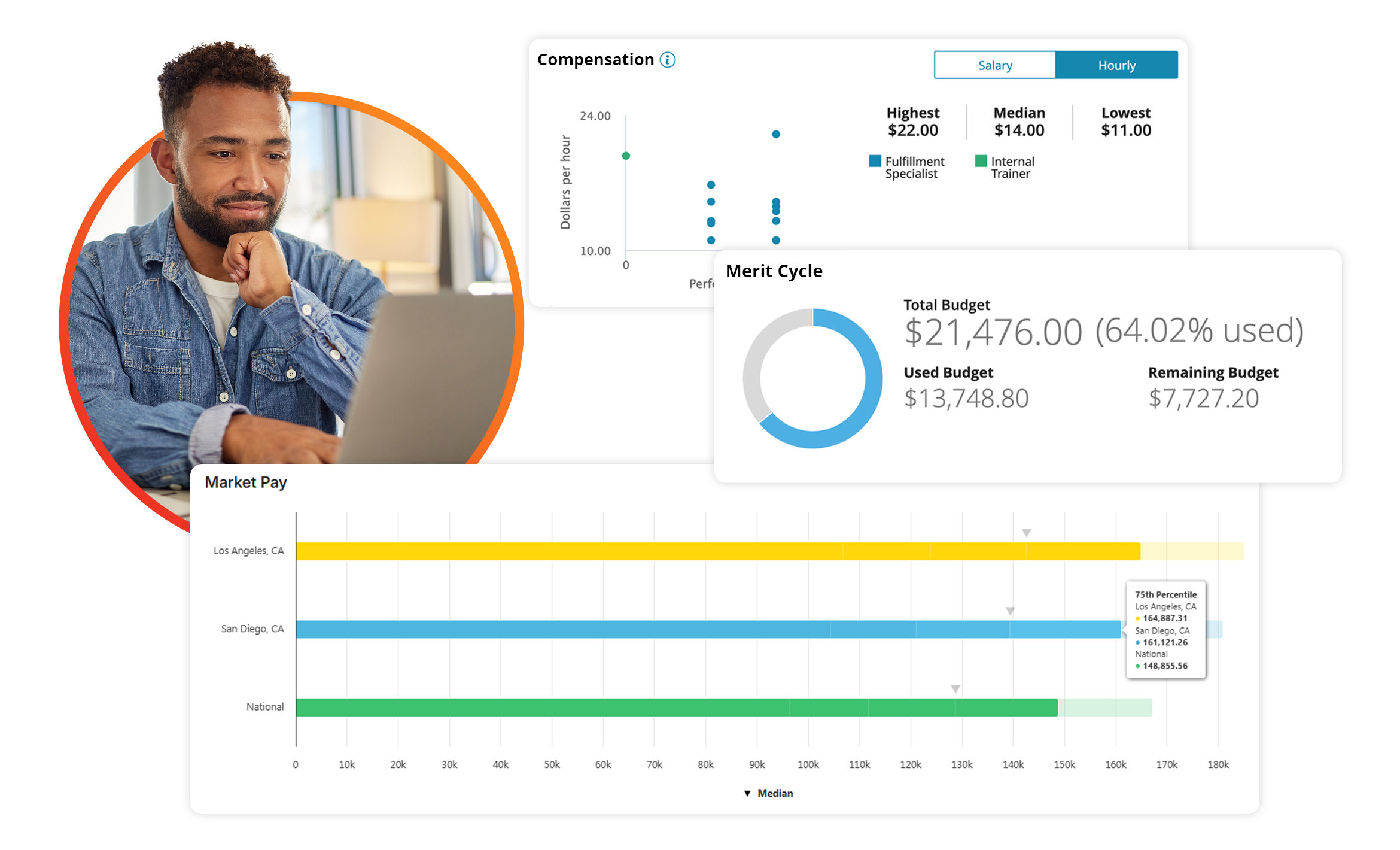
Task: Select the green National bar
Action: [x=677, y=708]
